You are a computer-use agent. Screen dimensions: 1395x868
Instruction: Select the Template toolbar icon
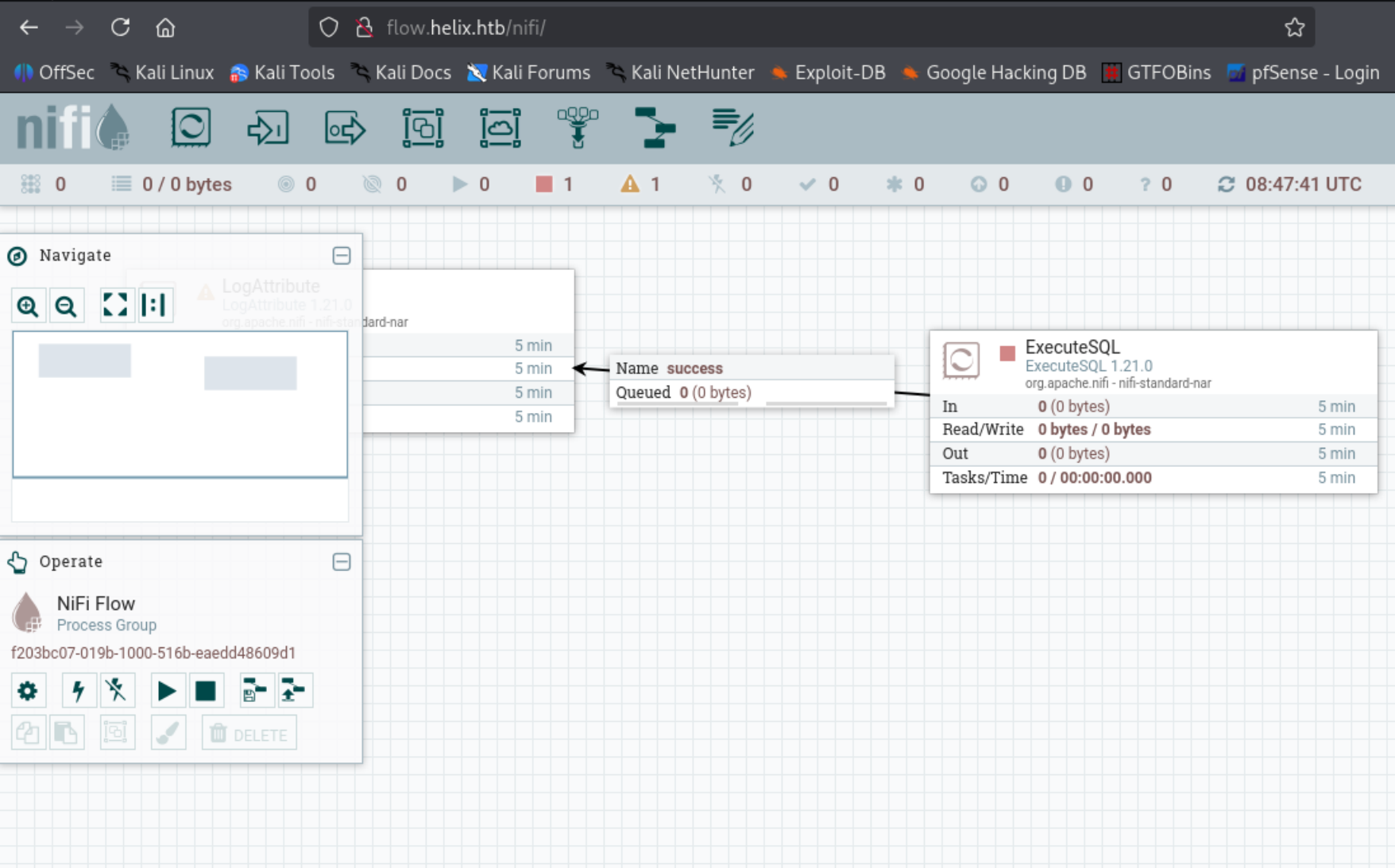655,128
